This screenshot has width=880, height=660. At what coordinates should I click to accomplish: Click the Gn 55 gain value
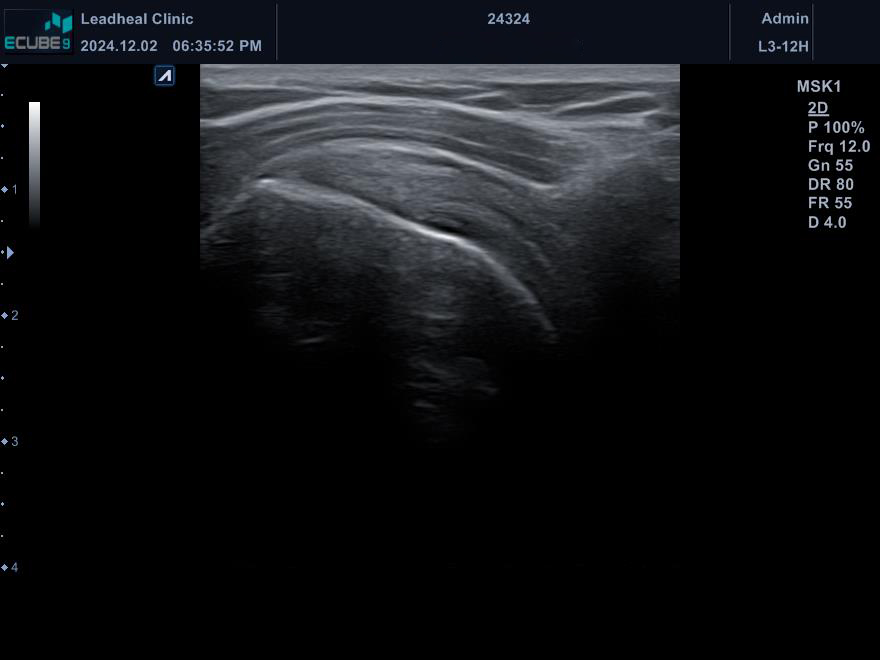pos(830,166)
